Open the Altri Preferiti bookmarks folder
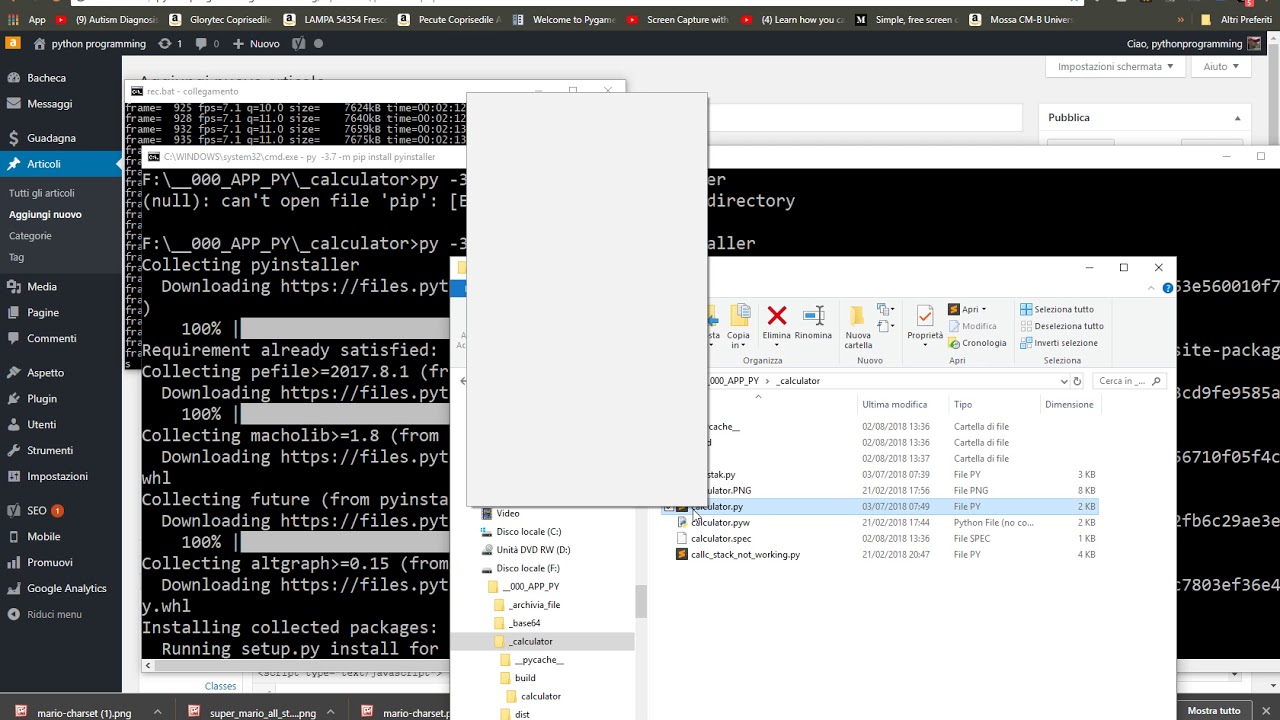1280x720 pixels. (1236, 19)
